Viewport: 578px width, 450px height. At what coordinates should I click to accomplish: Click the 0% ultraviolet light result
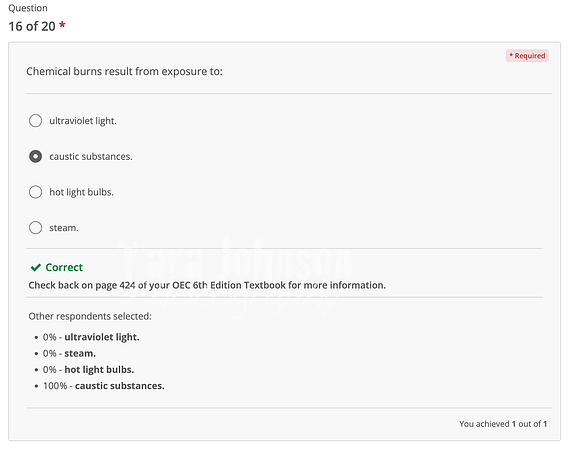click(91, 337)
